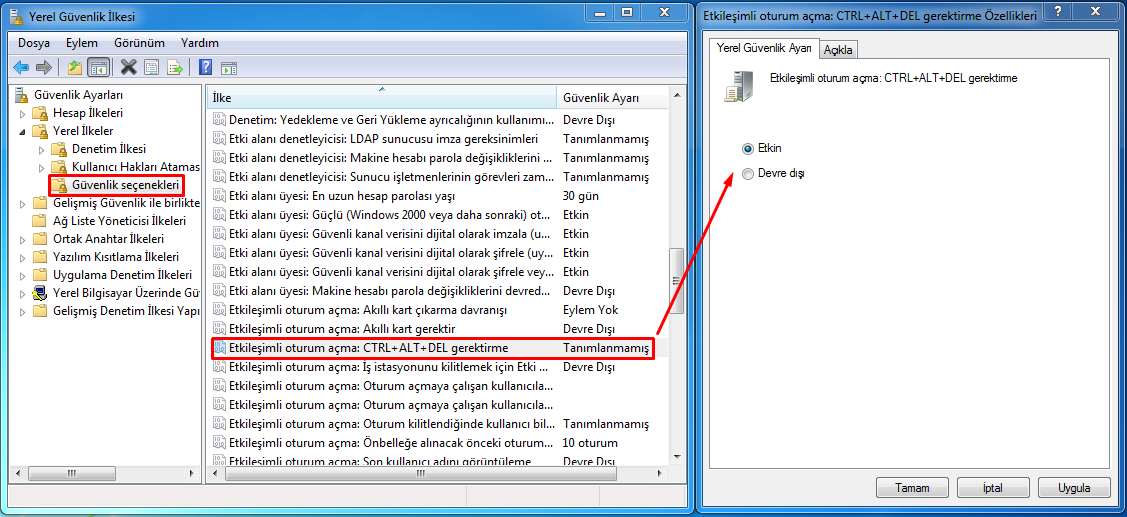Collapse the Yerel İlkeler tree node

pos(22,131)
